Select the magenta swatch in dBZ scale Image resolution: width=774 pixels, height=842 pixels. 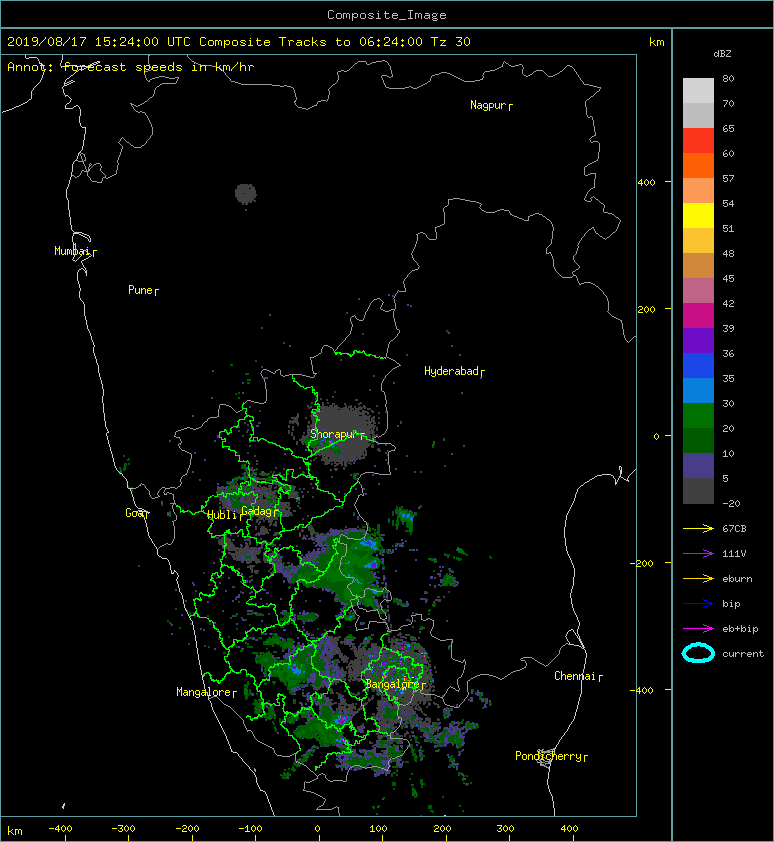[x=698, y=315]
